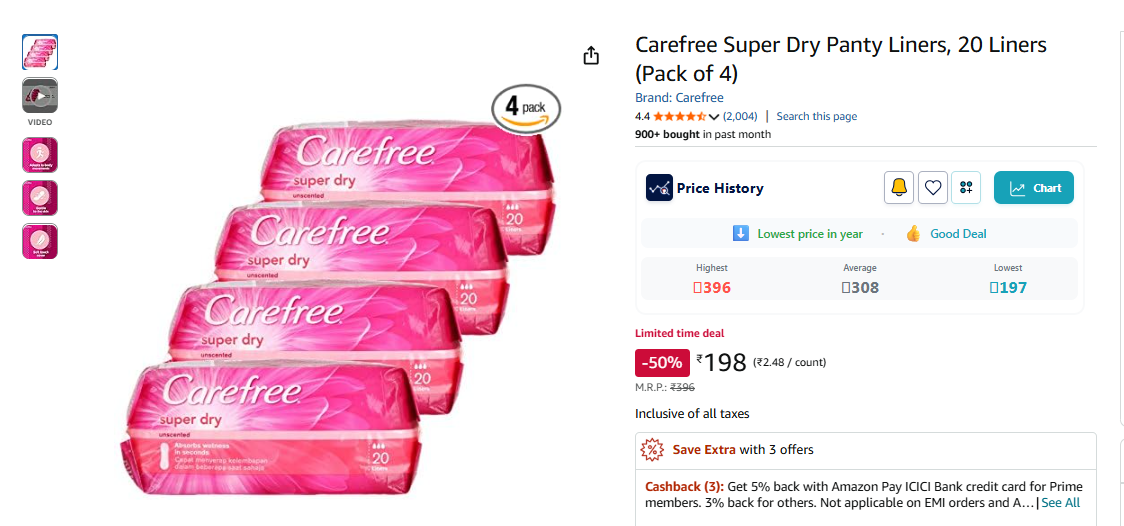Open the Brand: Carefree link
1124x526 pixels.
pos(679,98)
